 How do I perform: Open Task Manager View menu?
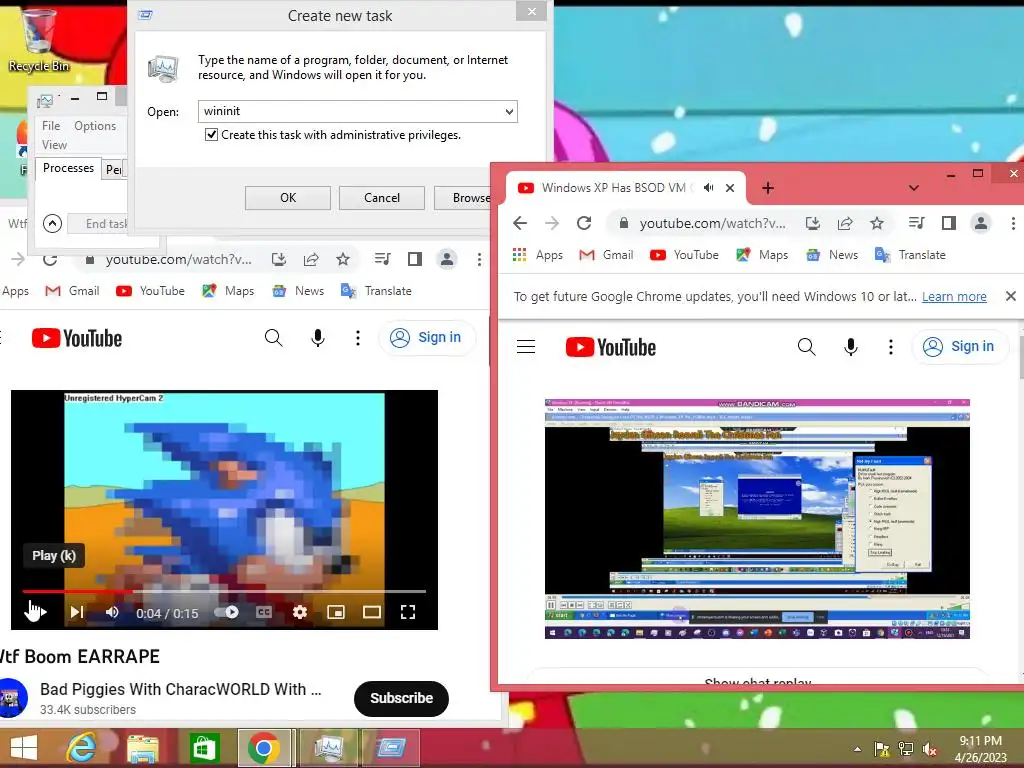point(54,144)
